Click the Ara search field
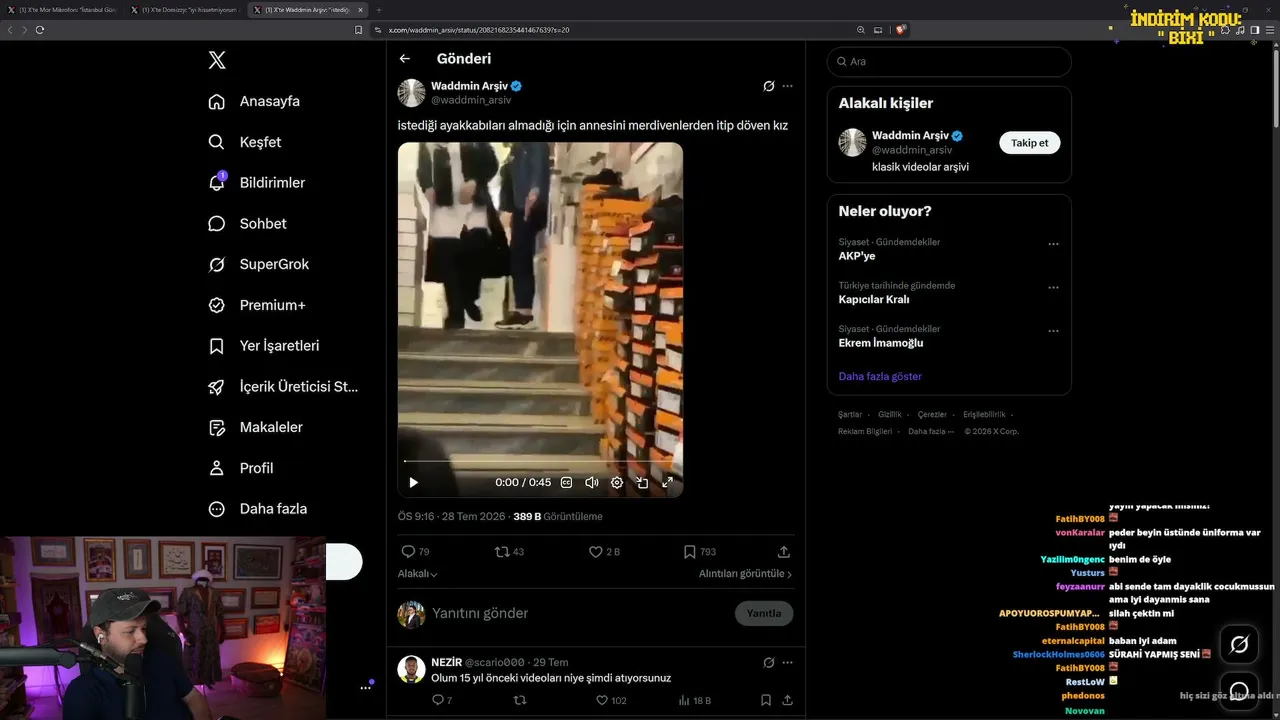 tap(949, 61)
